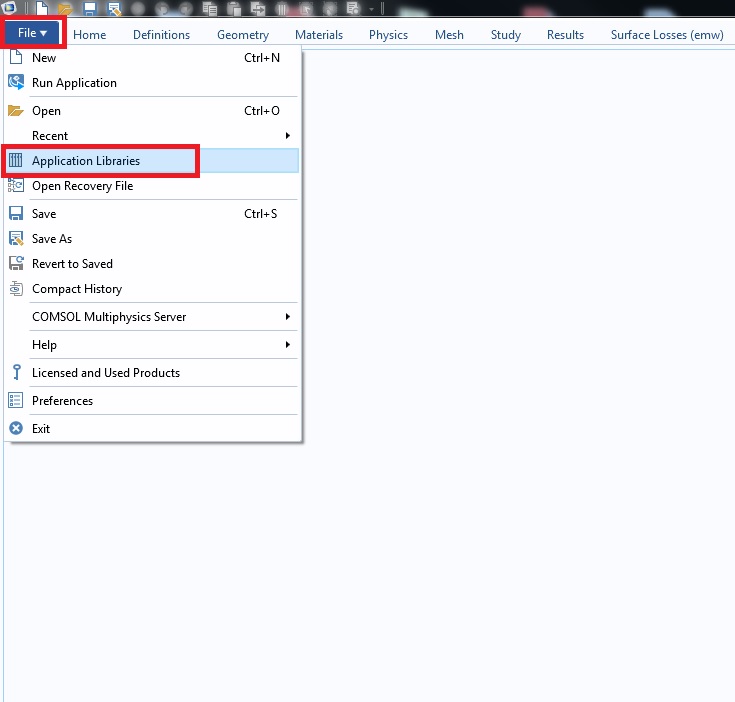Click the Licensed and Used Products key icon
Viewport: 735px width, 702px height.
[16, 373]
